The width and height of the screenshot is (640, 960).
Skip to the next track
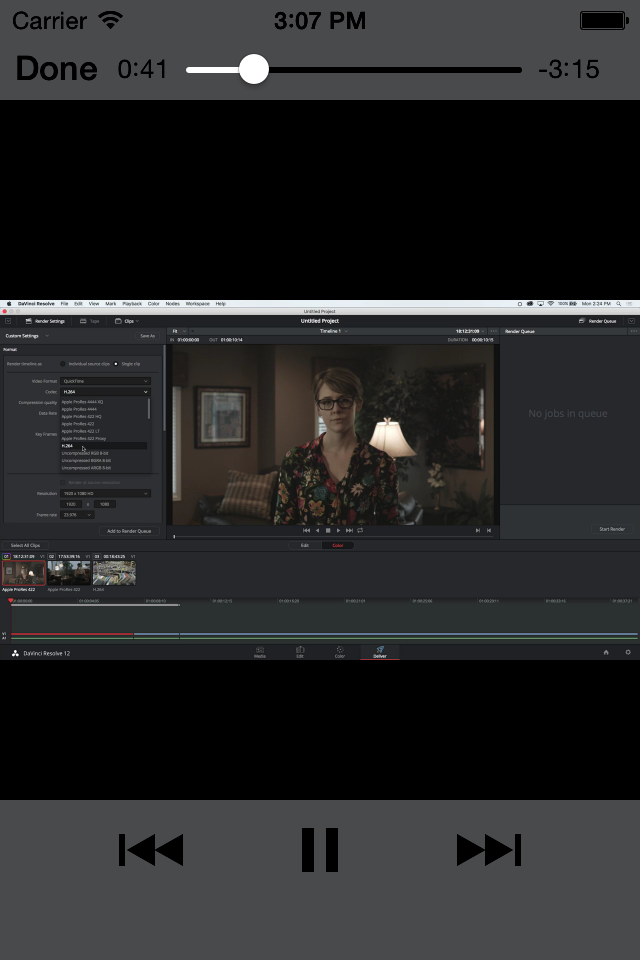488,850
